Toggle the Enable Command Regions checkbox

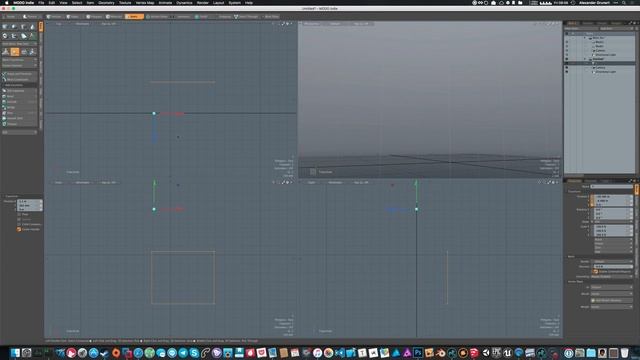tap(595, 271)
